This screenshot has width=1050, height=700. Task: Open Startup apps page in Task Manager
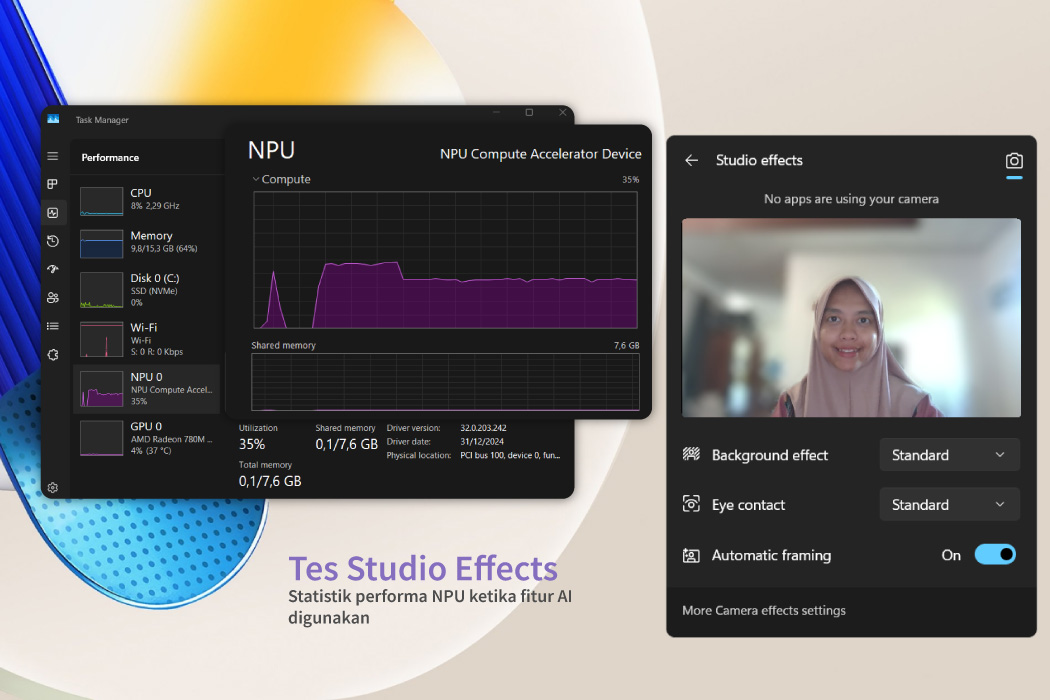tap(53, 269)
